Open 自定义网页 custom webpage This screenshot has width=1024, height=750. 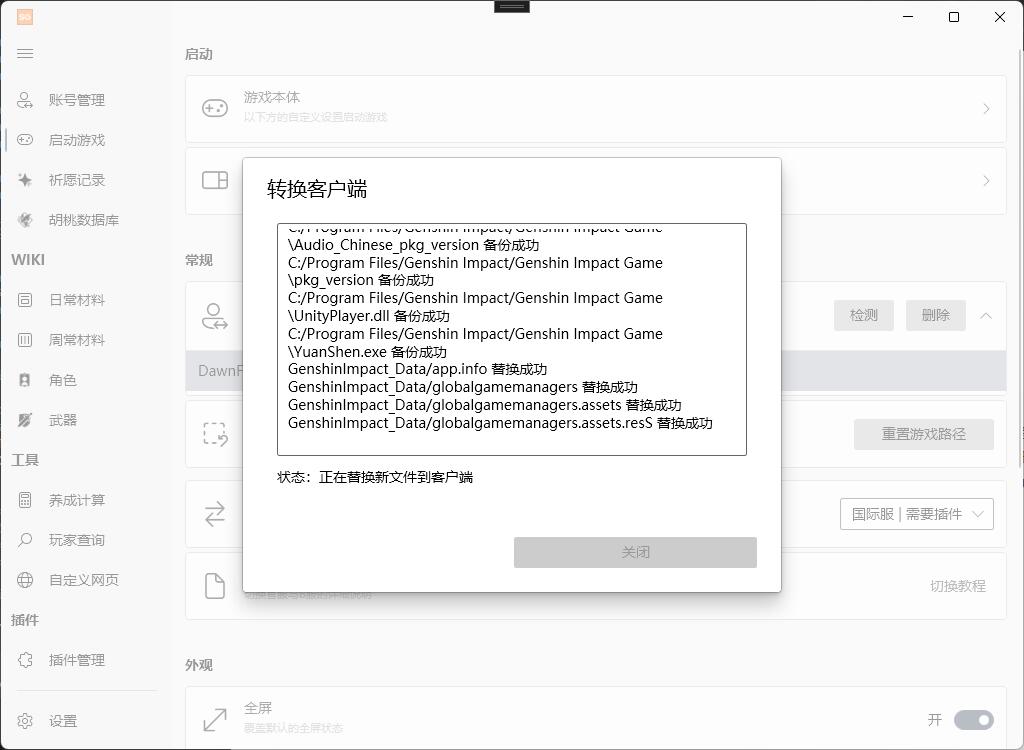(84, 579)
